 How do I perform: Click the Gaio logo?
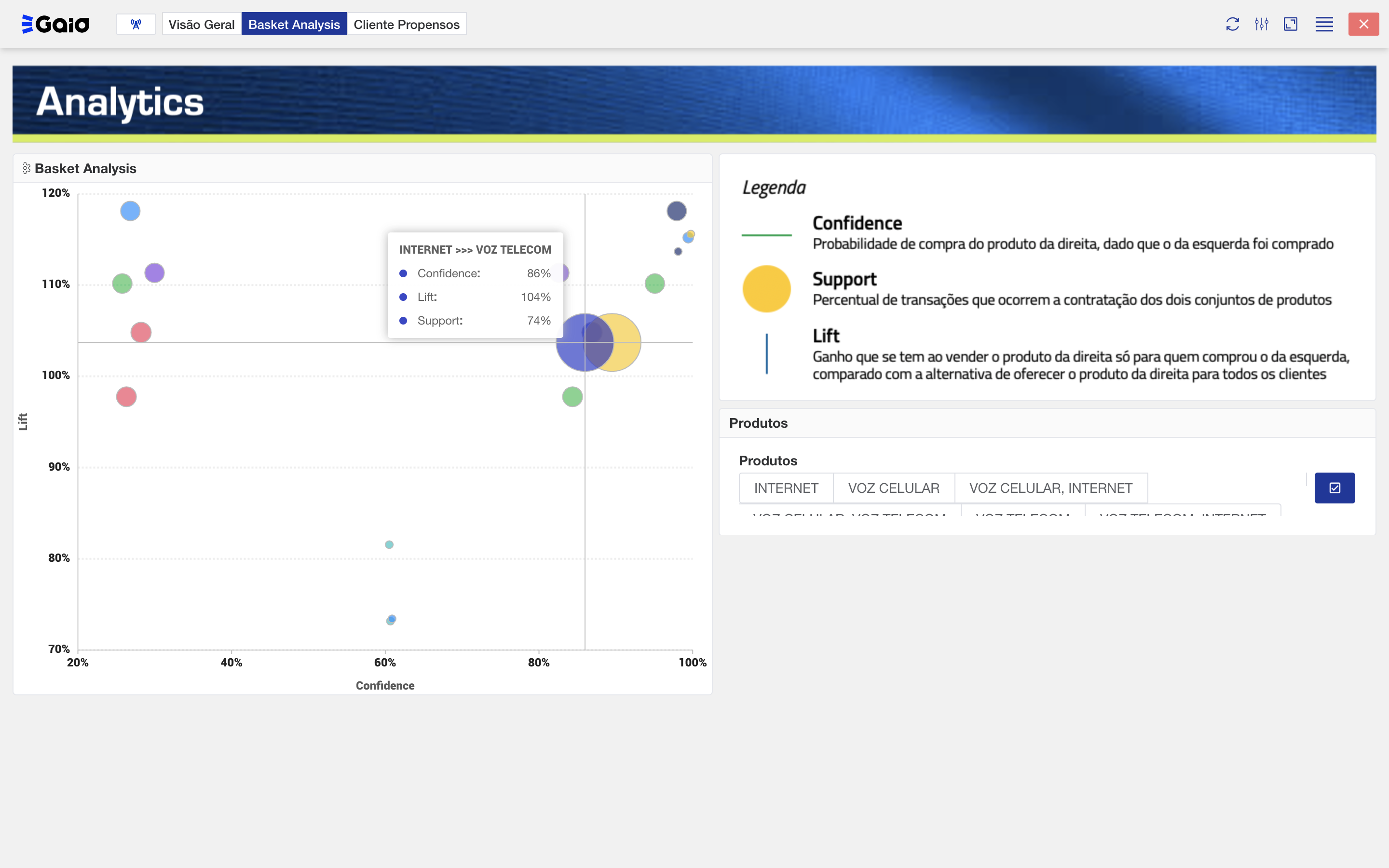(x=55, y=24)
